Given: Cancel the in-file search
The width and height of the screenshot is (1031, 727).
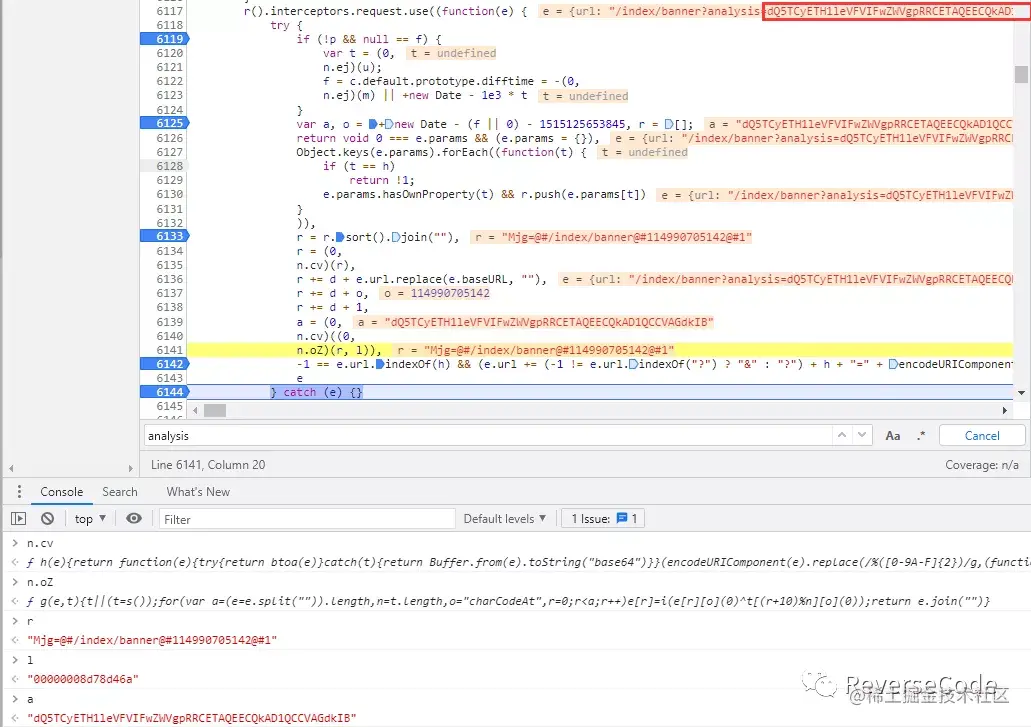Looking at the screenshot, I should pyautogui.click(x=982, y=436).
